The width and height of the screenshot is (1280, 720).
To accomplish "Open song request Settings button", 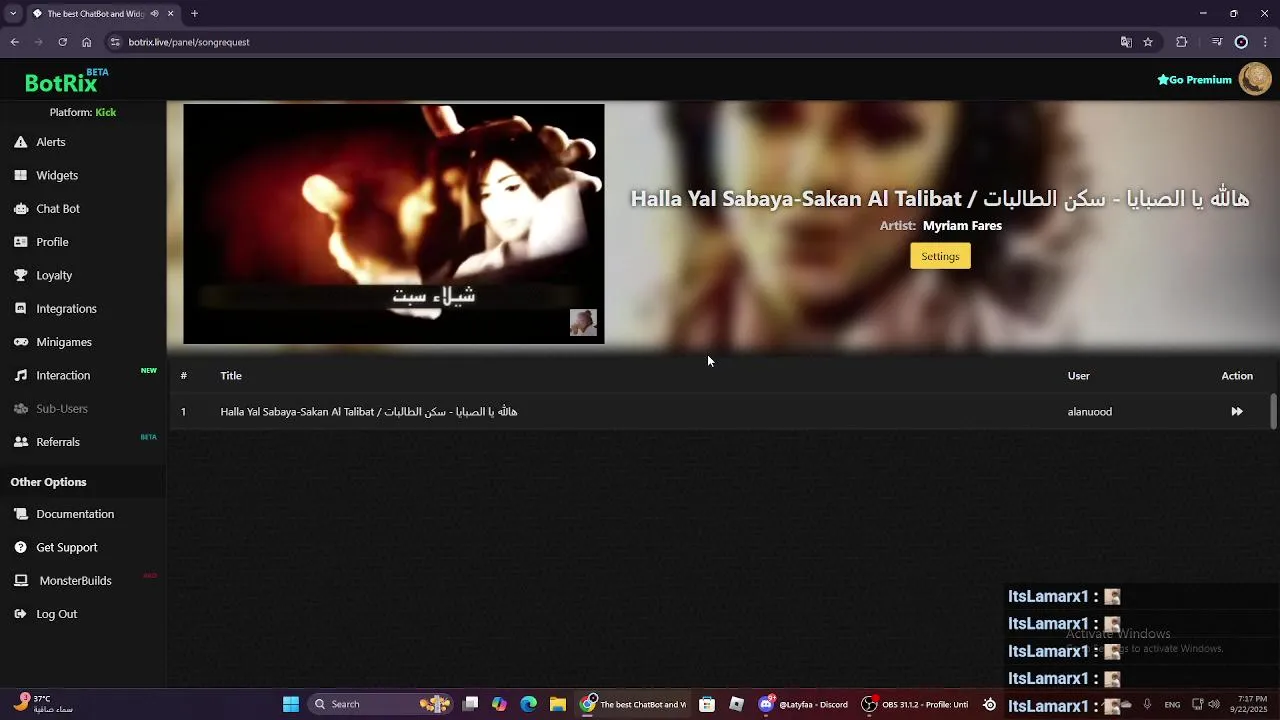I will (x=940, y=256).
